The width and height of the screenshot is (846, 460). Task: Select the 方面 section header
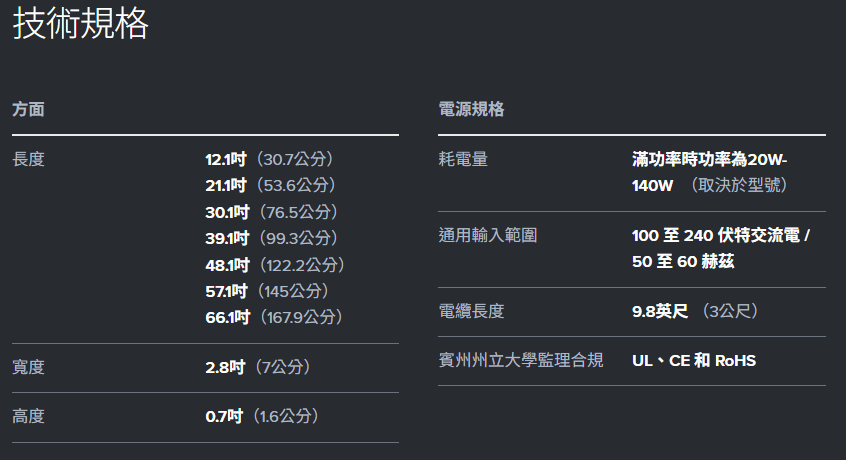(x=28, y=109)
